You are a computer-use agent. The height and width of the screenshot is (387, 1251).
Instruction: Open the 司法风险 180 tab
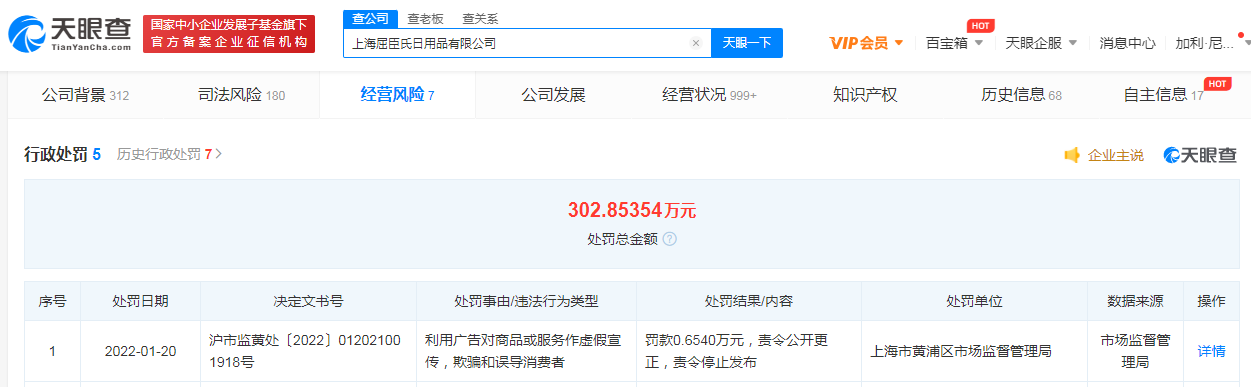point(241,96)
